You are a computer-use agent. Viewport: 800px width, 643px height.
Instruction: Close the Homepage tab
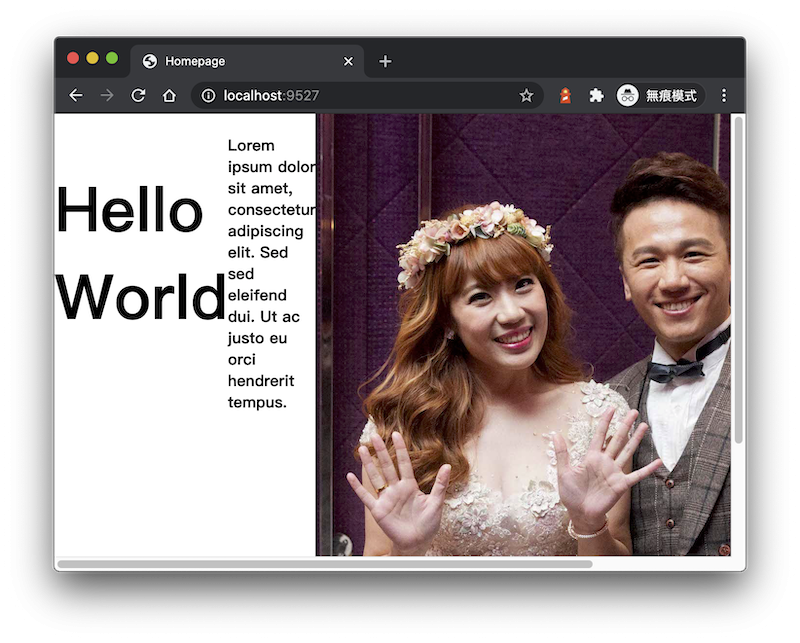coord(348,61)
